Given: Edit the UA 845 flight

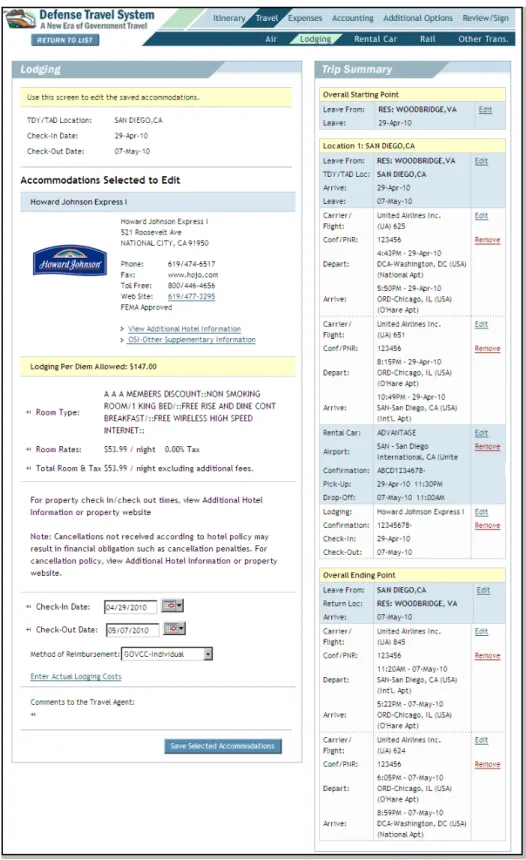Looking at the screenshot, I should 481,631.
